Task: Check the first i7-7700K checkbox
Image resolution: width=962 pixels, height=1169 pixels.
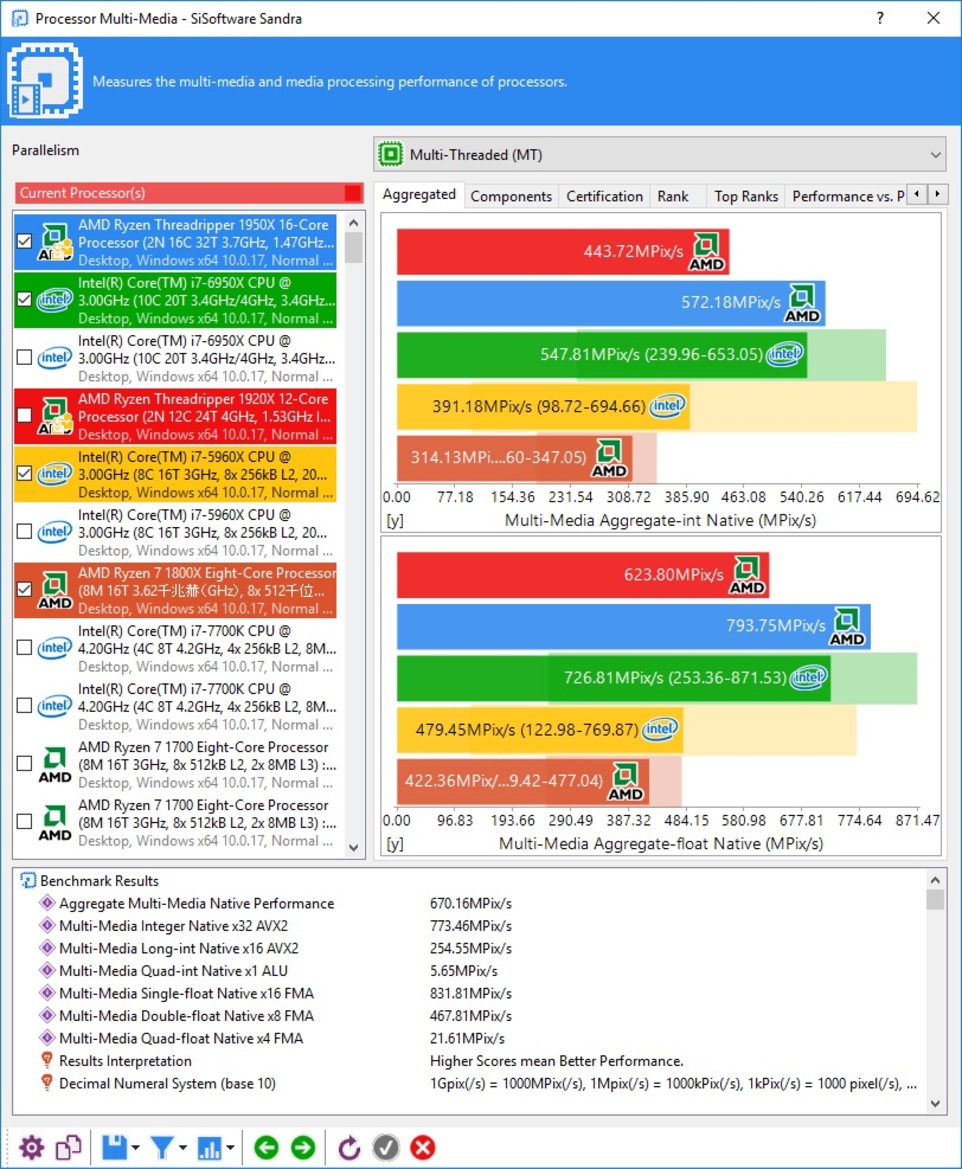Action: pos(25,647)
